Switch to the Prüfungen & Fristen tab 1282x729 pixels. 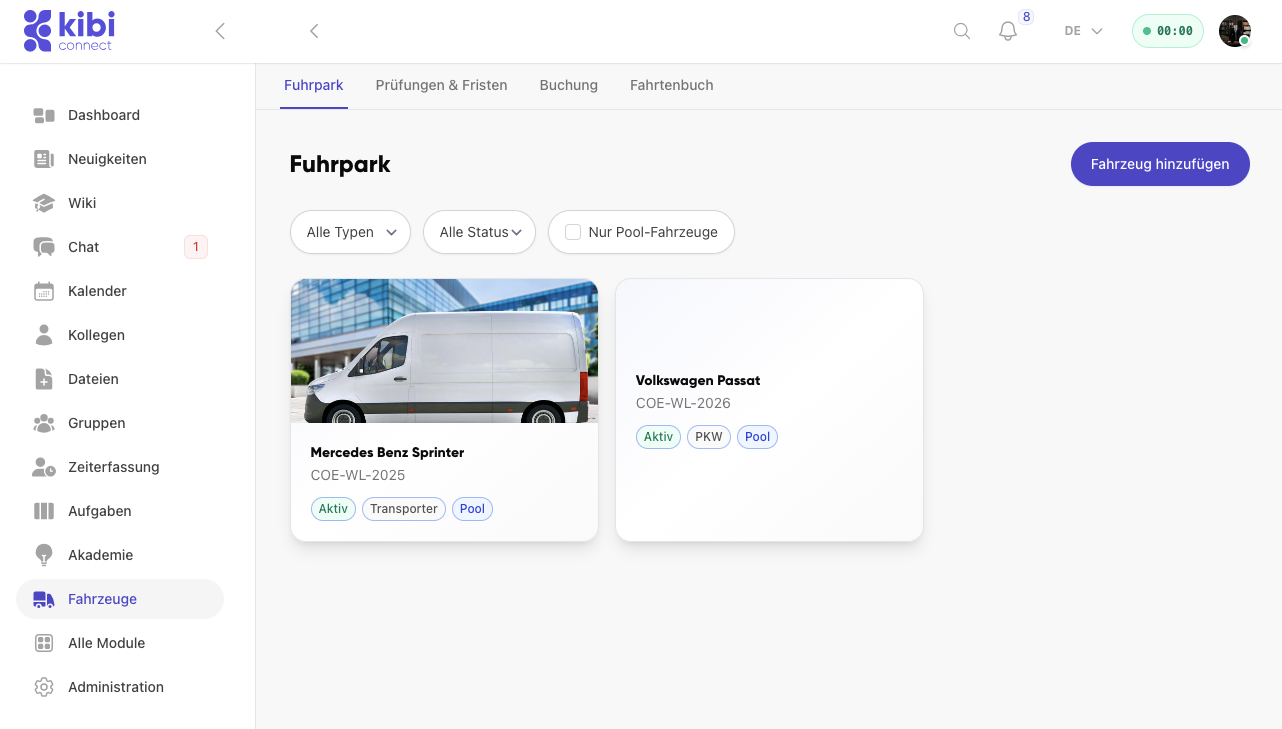[441, 85]
